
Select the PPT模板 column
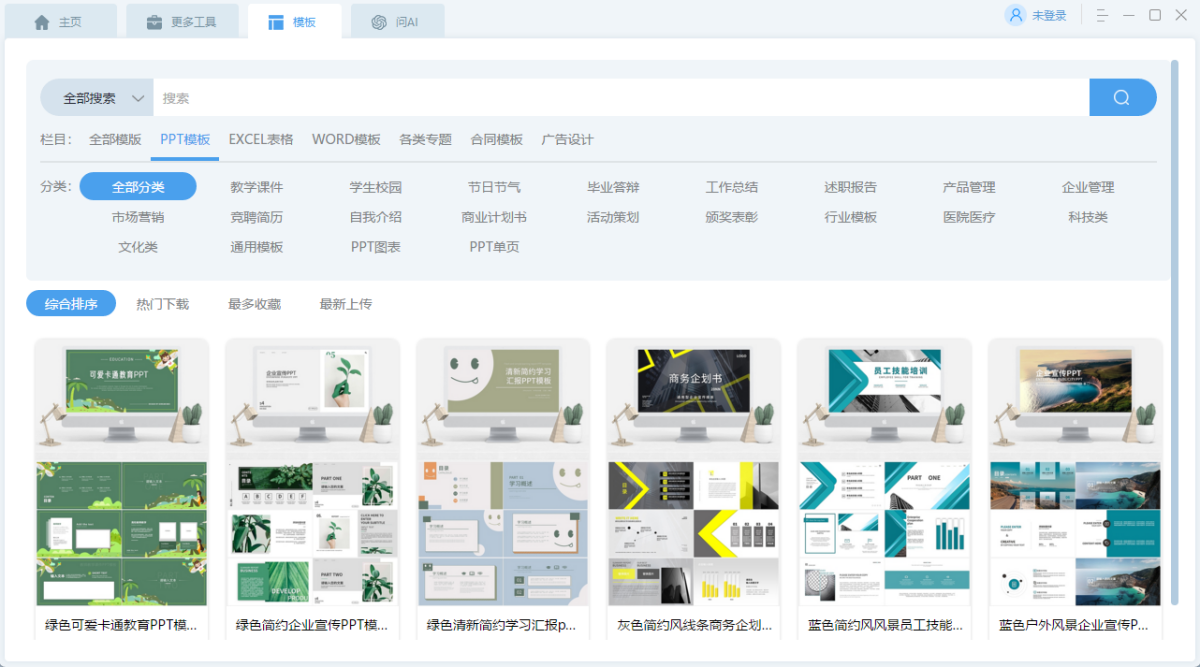(186, 140)
